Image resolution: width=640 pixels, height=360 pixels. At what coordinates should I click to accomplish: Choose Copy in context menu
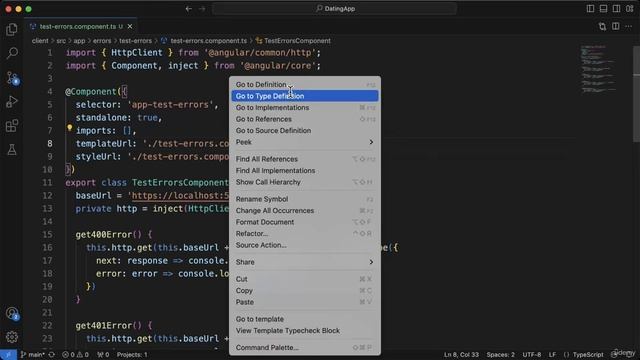pos(305,291)
